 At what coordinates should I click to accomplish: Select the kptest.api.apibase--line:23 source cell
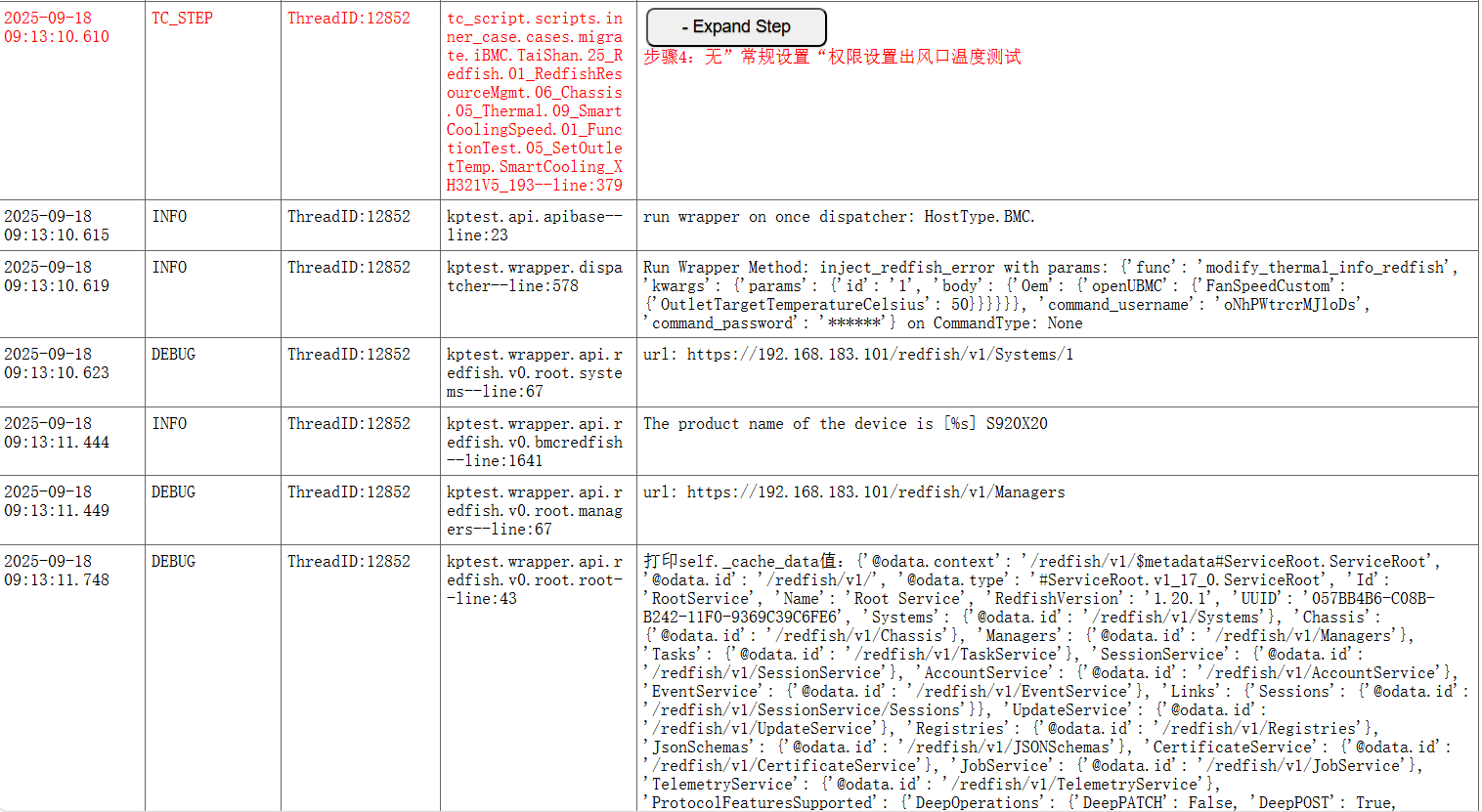point(535,226)
